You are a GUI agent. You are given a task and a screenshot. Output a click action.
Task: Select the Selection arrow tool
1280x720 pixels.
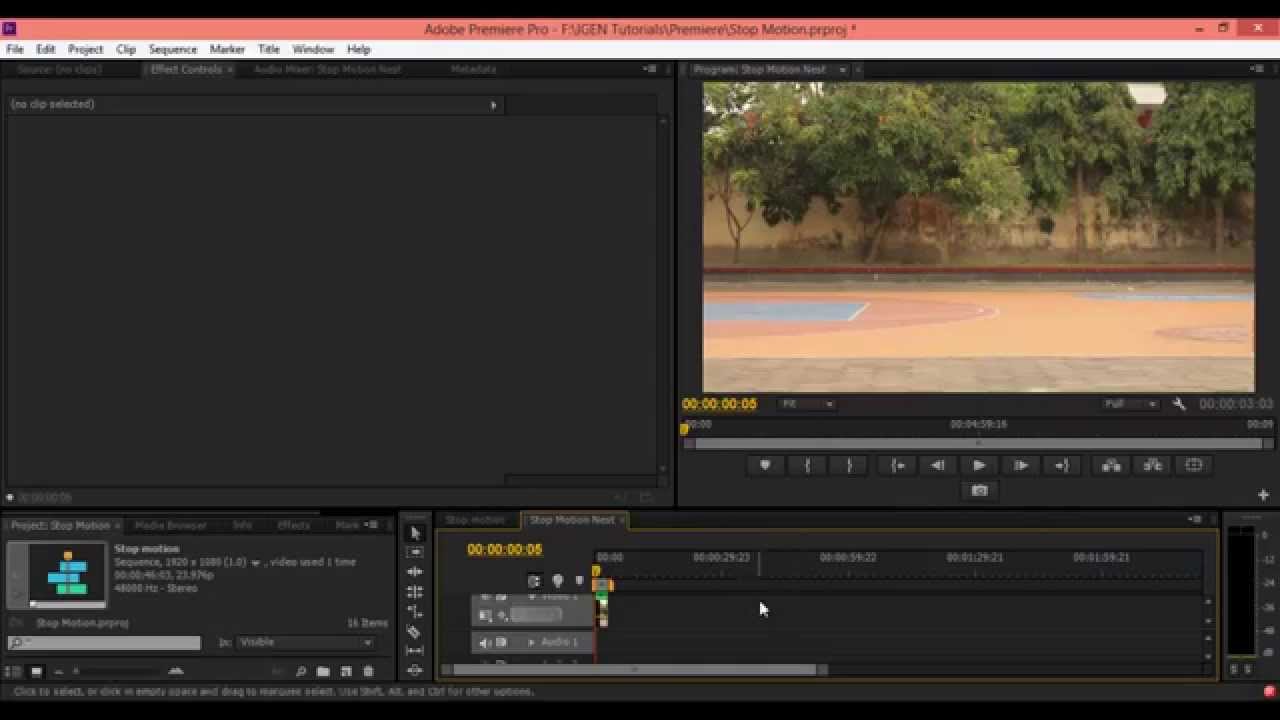pos(415,533)
